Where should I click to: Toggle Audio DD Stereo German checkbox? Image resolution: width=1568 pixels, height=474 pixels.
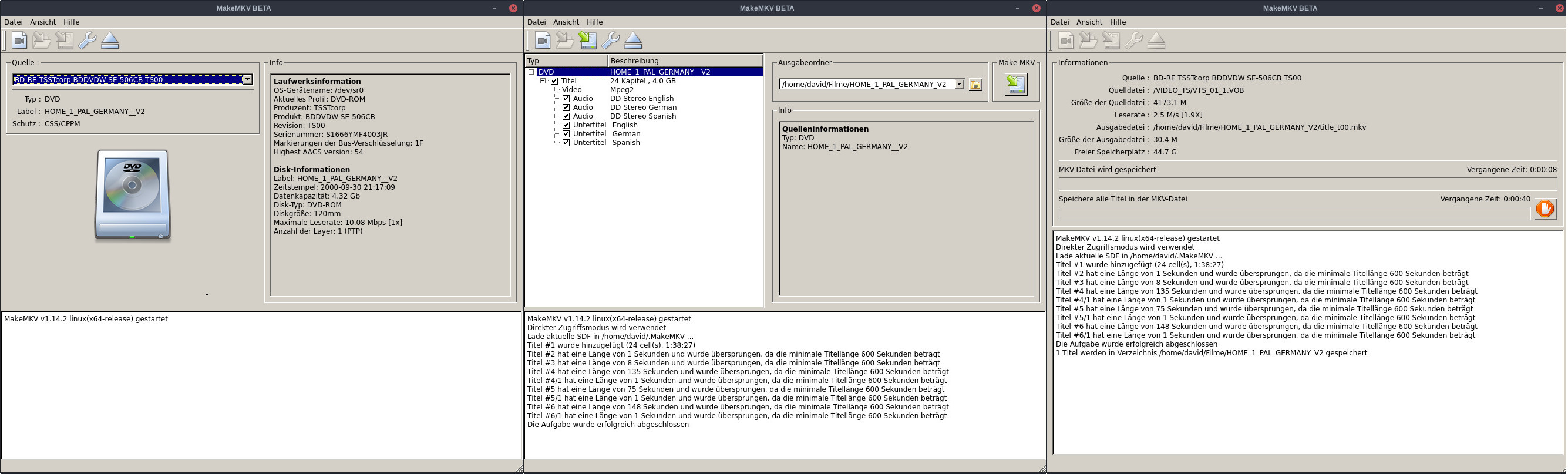tap(566, 107)
